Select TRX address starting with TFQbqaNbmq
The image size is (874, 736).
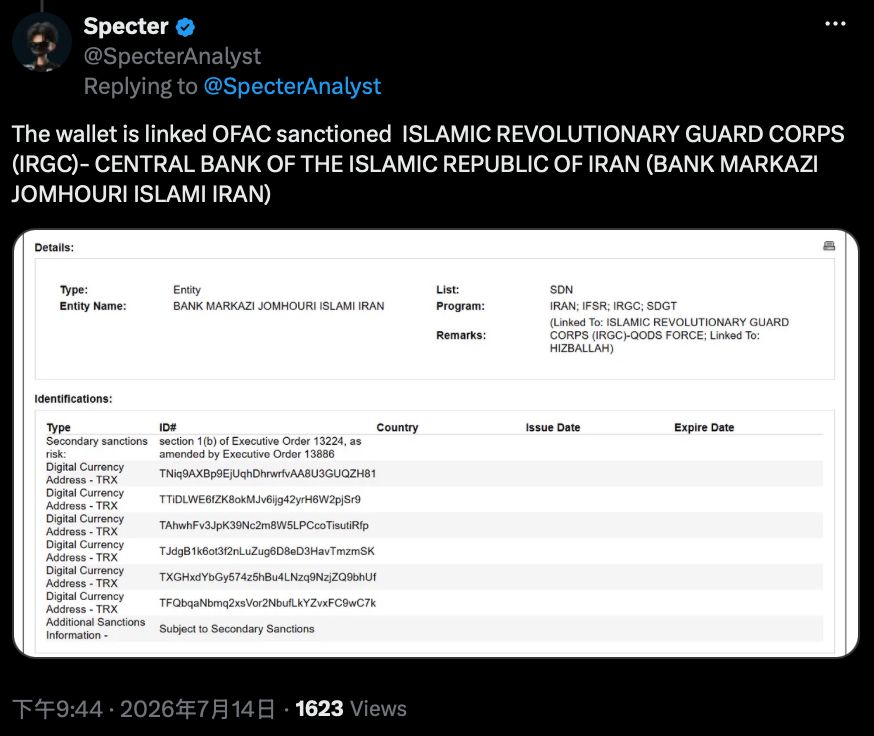tap(268, 603)
